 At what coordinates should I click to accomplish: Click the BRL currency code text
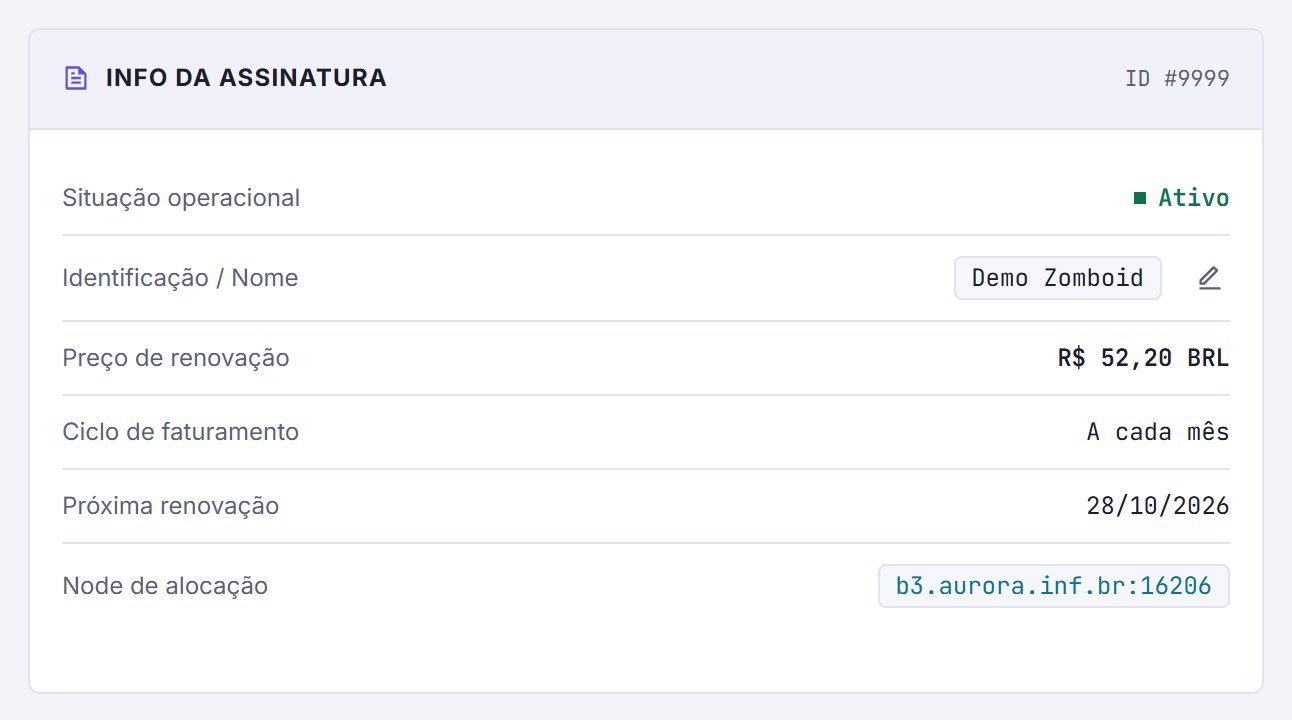(1209, 358)
